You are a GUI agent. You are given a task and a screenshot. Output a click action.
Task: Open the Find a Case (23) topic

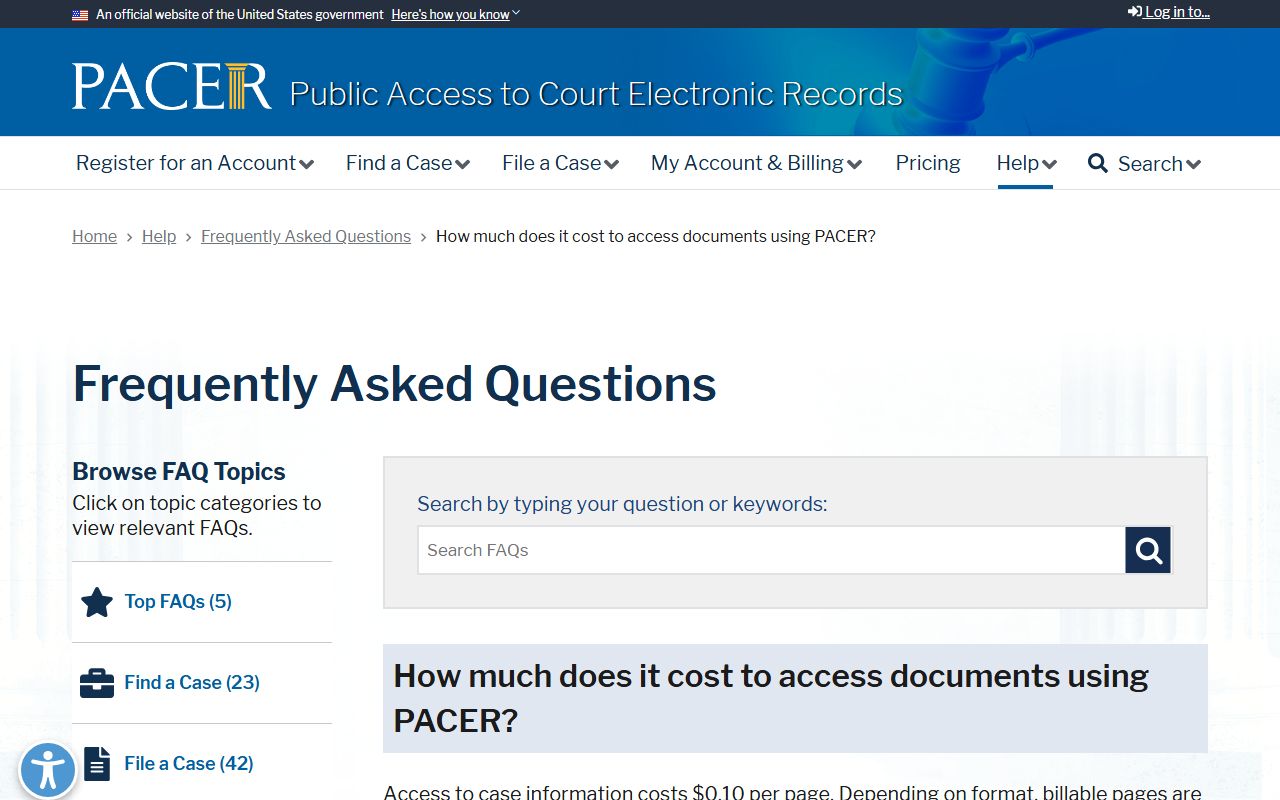(192, 682)
